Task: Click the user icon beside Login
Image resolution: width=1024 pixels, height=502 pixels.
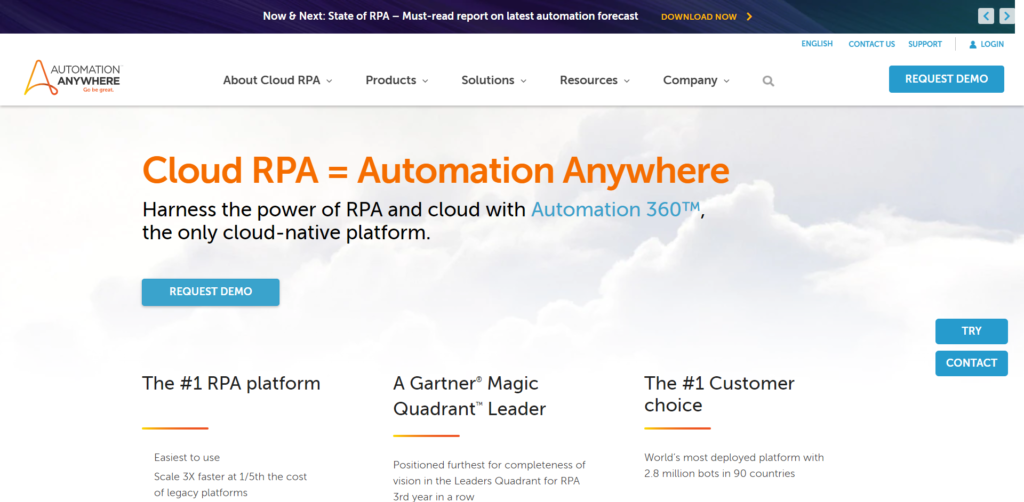Action: point(972,44)
